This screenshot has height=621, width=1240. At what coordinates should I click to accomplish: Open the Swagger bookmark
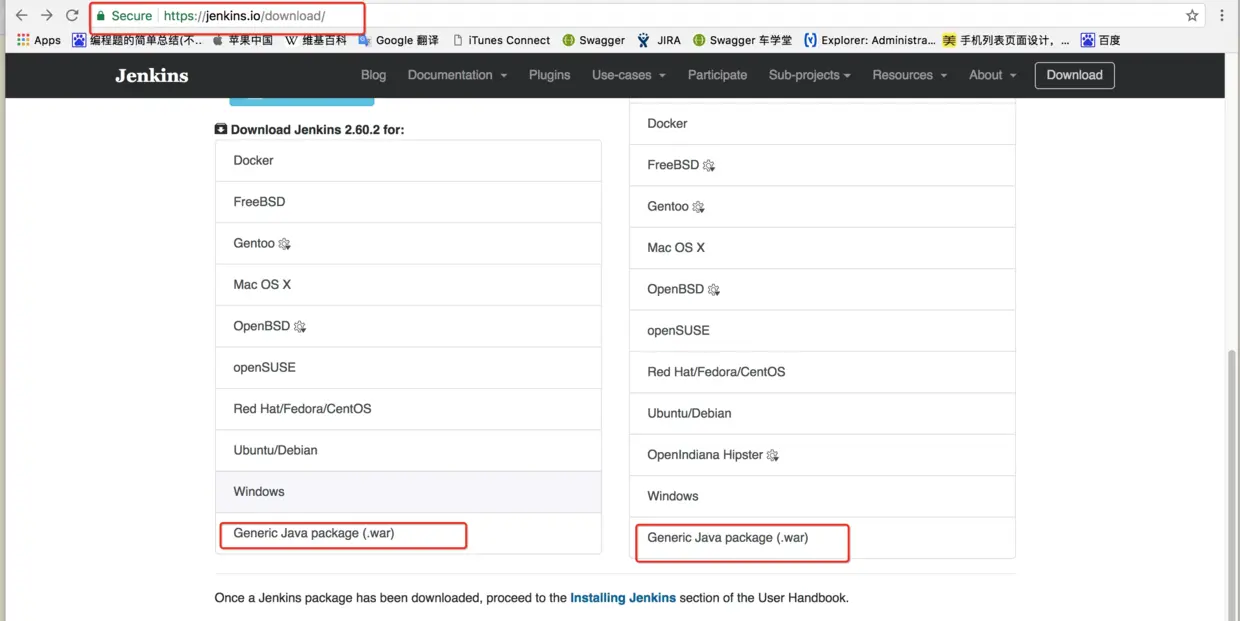click(594, 40)
